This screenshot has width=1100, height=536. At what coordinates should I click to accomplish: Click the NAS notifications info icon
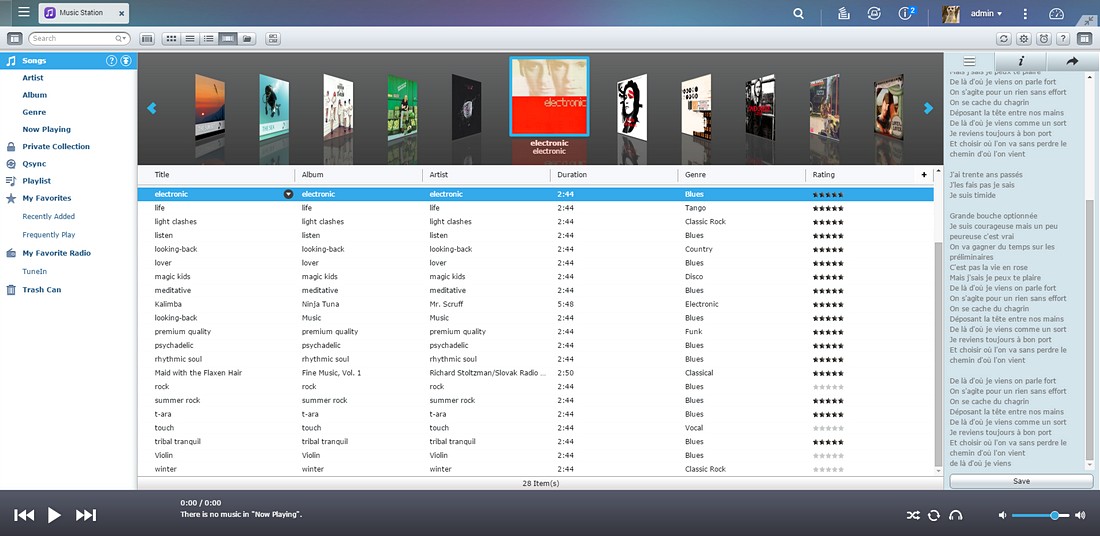[906, 13]
